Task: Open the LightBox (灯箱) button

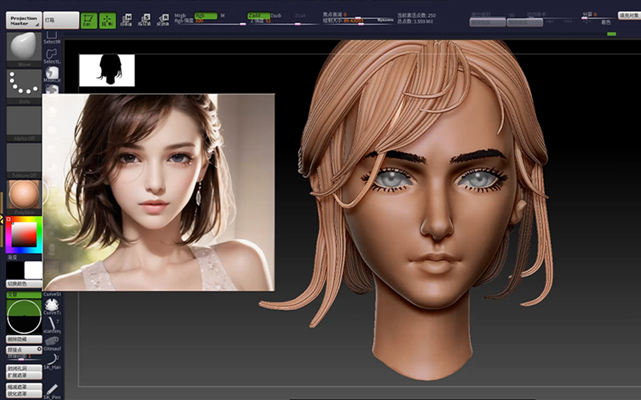Action: point(61,20)
